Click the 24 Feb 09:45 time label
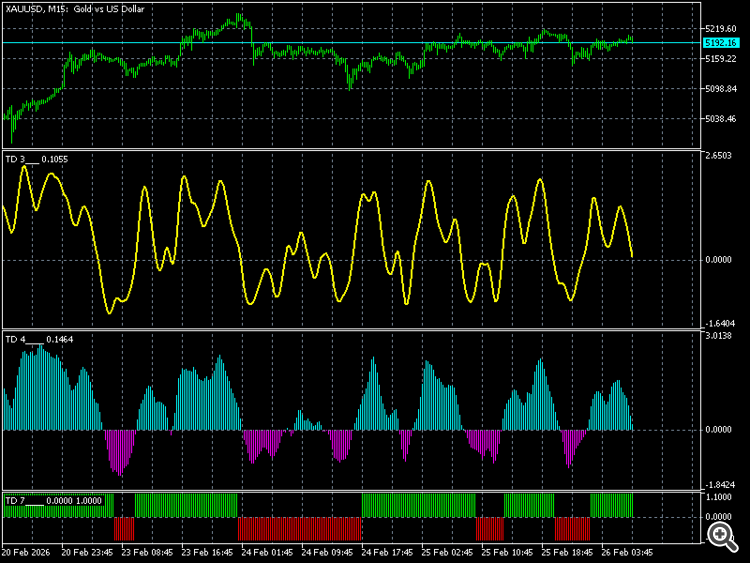This screenshot has width=750, height=563. coord(327,552)
